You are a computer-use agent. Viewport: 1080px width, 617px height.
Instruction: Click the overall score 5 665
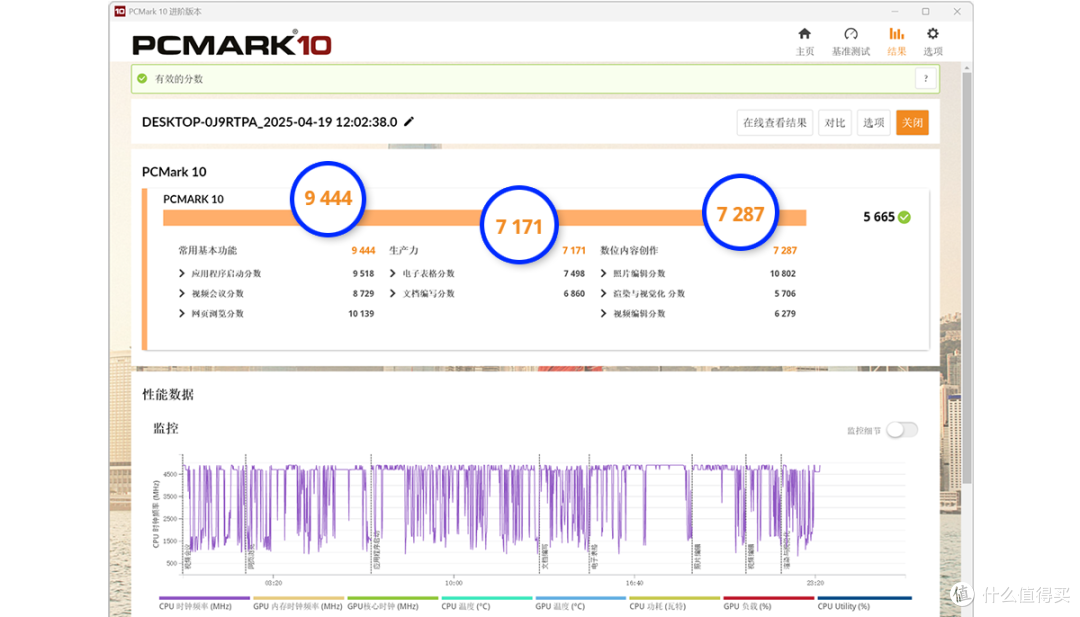pyautogui.click(x=879, y=217)
